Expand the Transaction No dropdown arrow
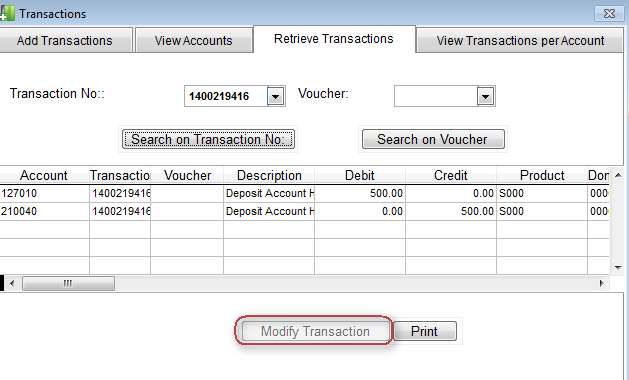629x380 pixels. (276, 96)
